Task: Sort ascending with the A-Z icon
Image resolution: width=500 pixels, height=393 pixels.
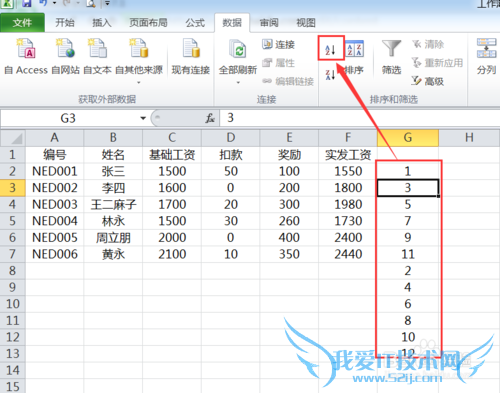Action: [x=330, y=50]
